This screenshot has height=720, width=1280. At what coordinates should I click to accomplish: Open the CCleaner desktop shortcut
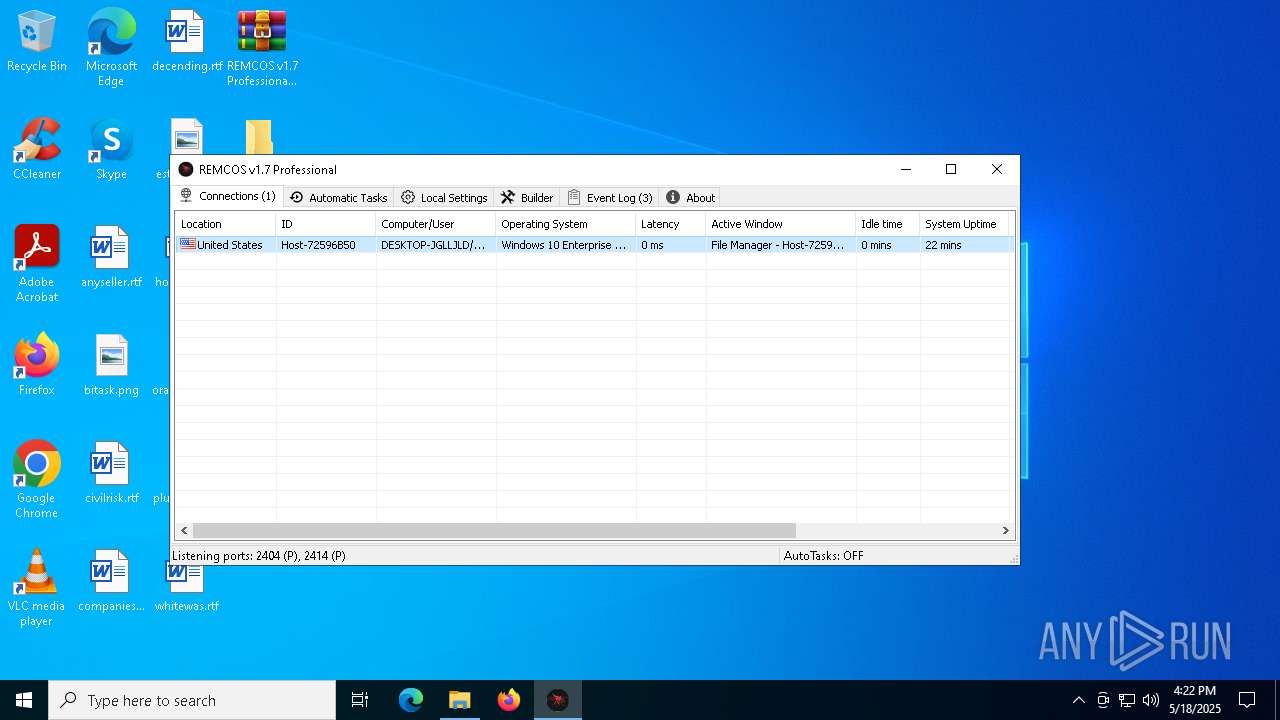coord(37,150)
